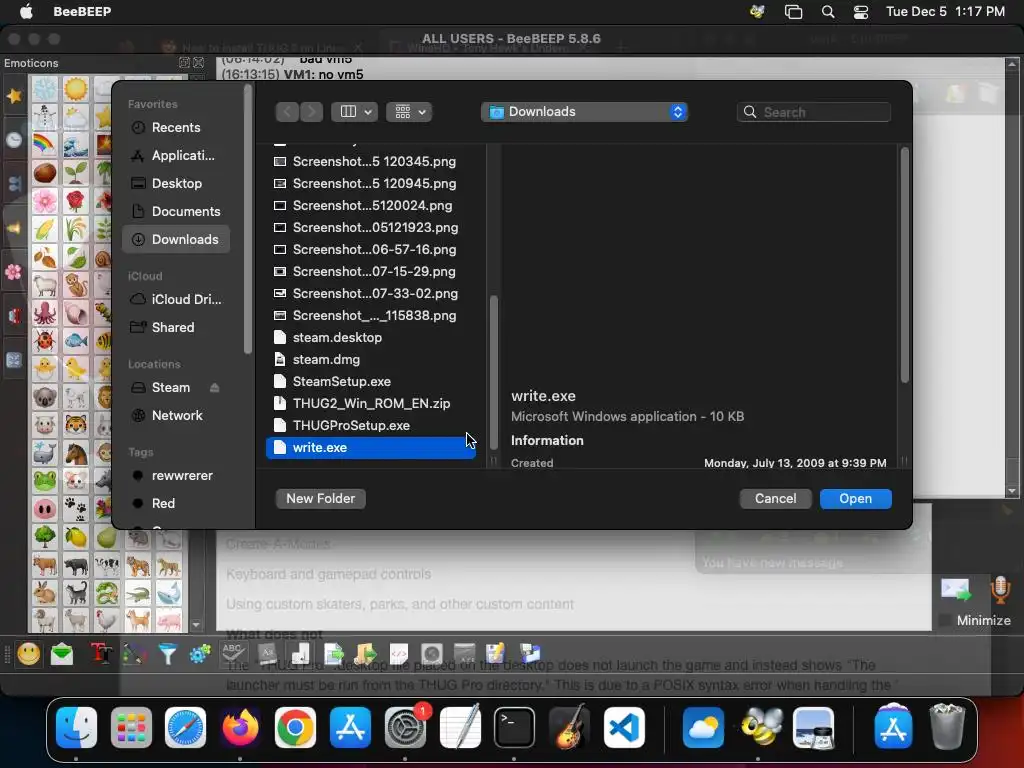
Task: Go back in the file dialog
Action: (287, 112)
